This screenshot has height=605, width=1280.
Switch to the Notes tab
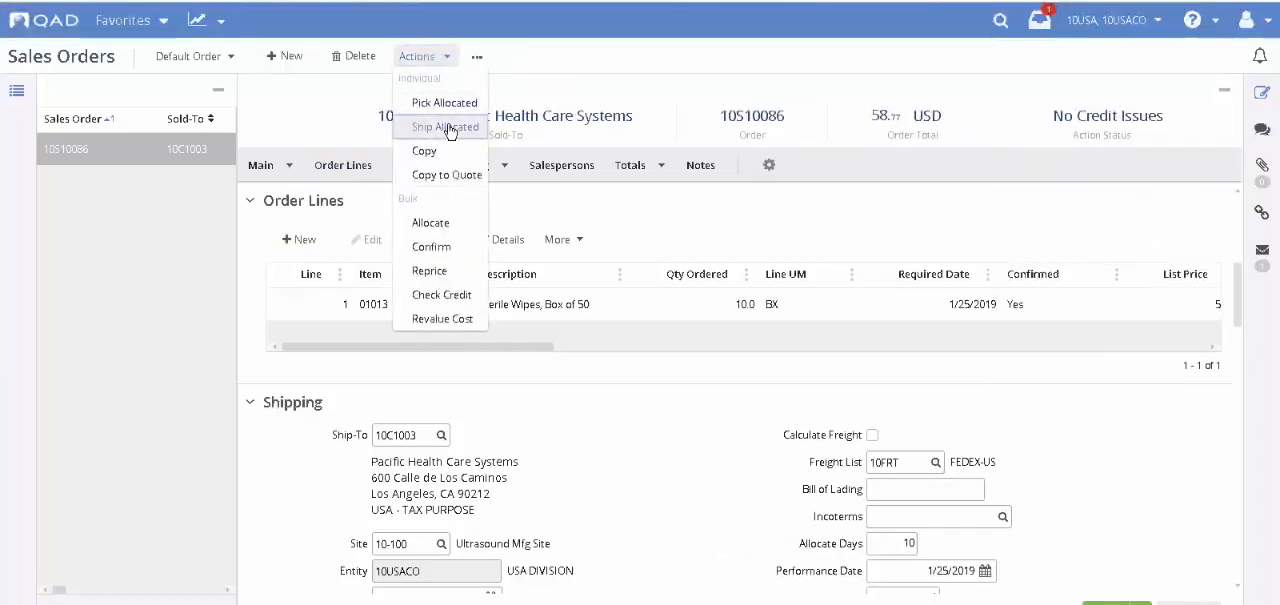click(x=700, y=165)
